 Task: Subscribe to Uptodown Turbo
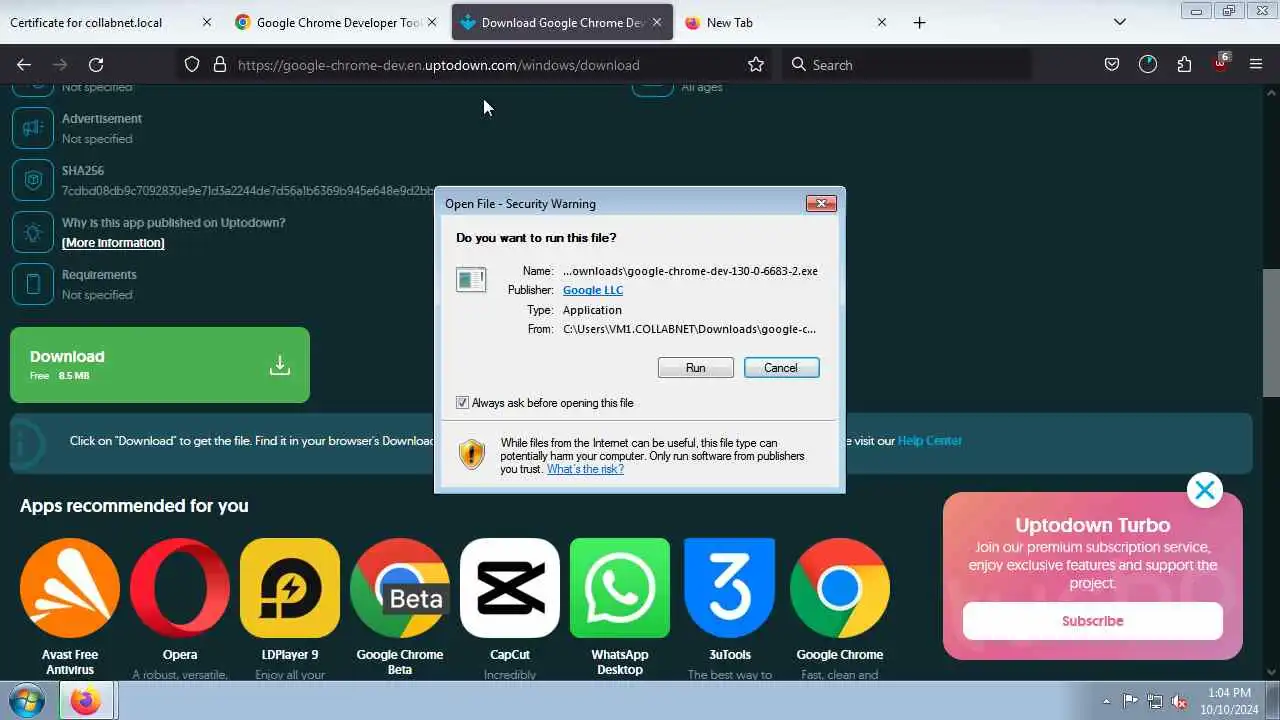point(1092,621)
